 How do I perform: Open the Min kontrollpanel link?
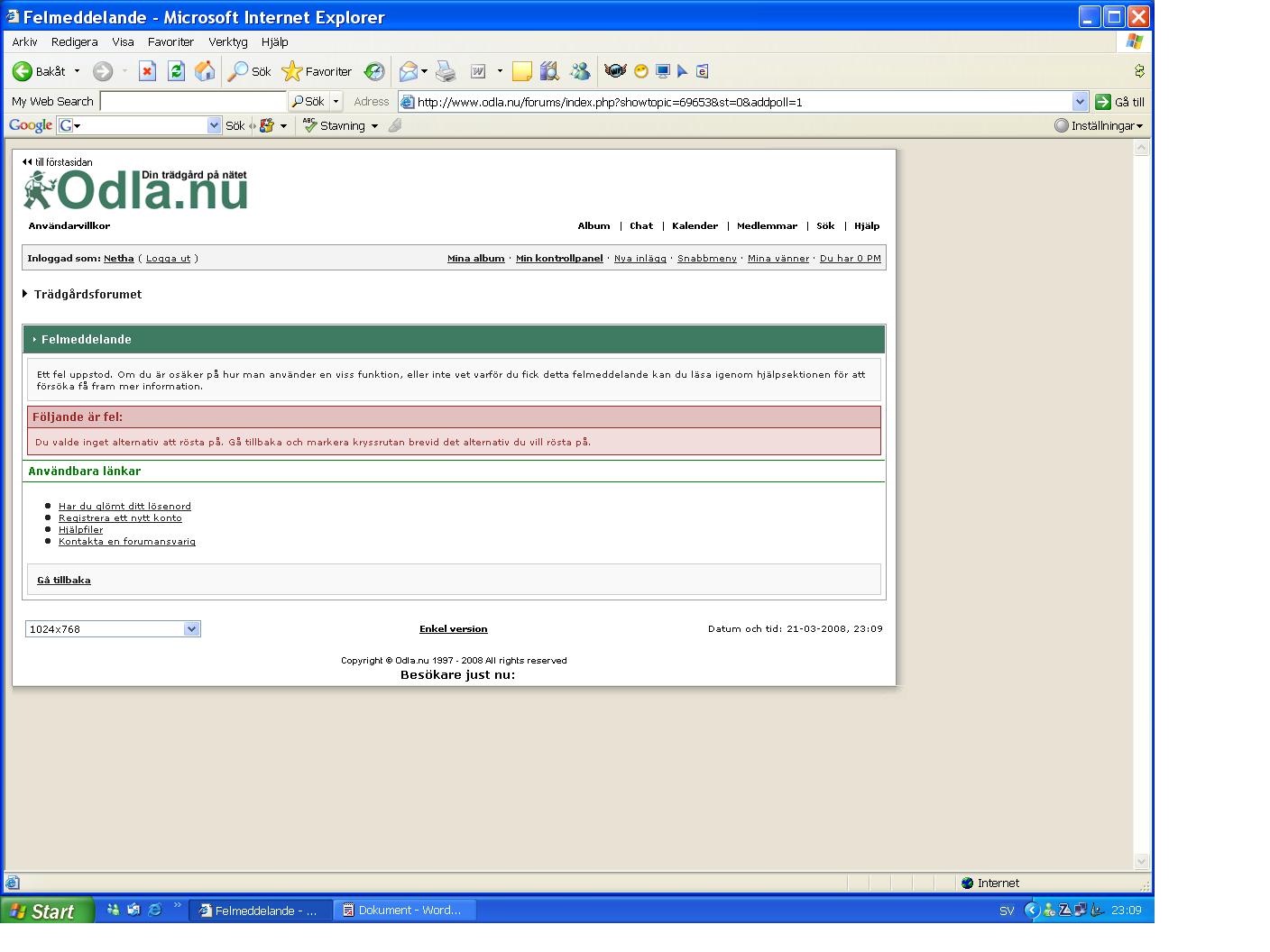559,259
